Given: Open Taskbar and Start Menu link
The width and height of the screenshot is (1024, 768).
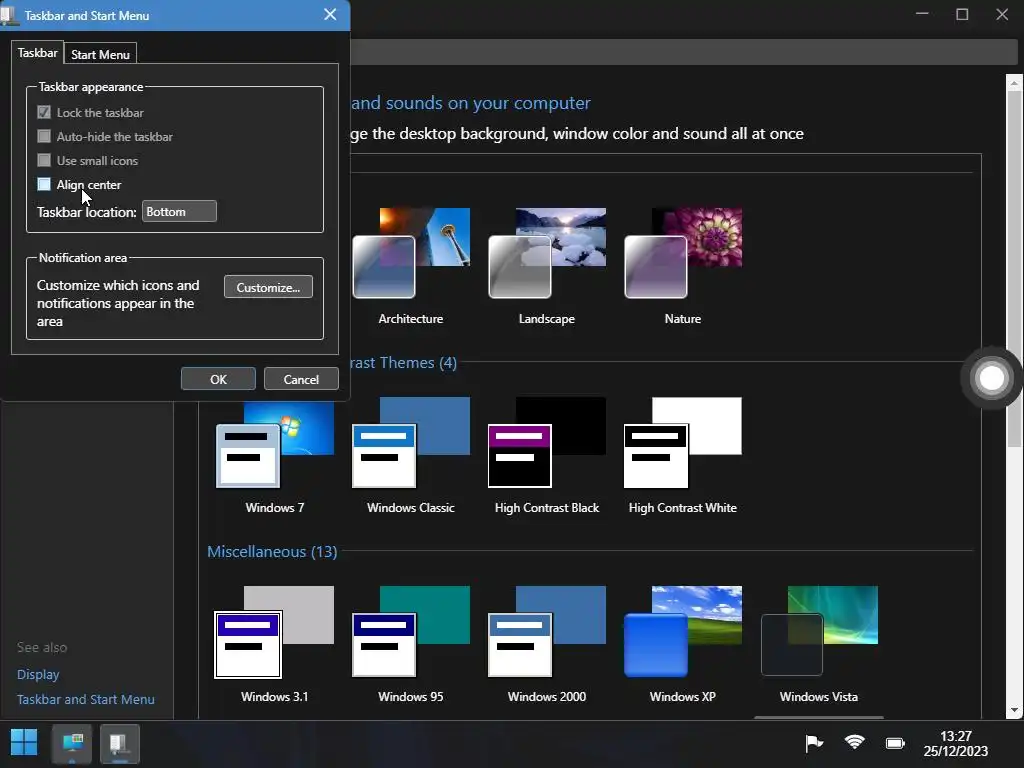Looking at the screenshot, I should coord(86,699).
